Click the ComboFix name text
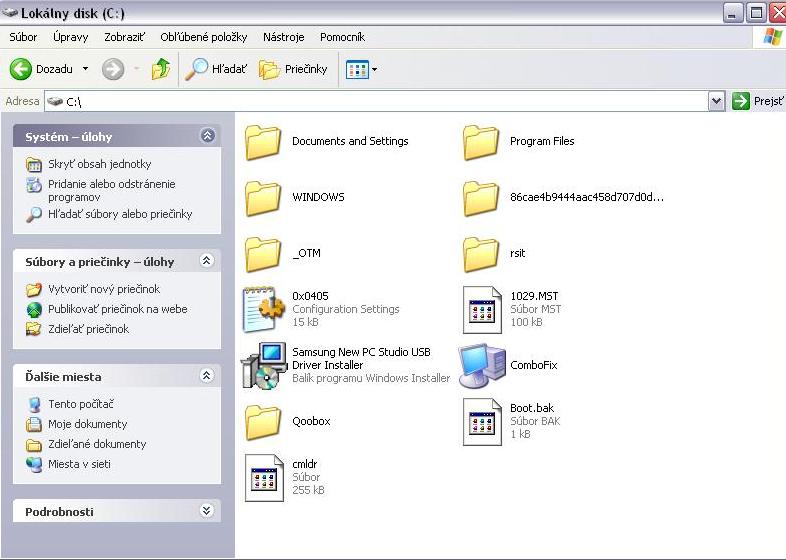 coord(533,365)
